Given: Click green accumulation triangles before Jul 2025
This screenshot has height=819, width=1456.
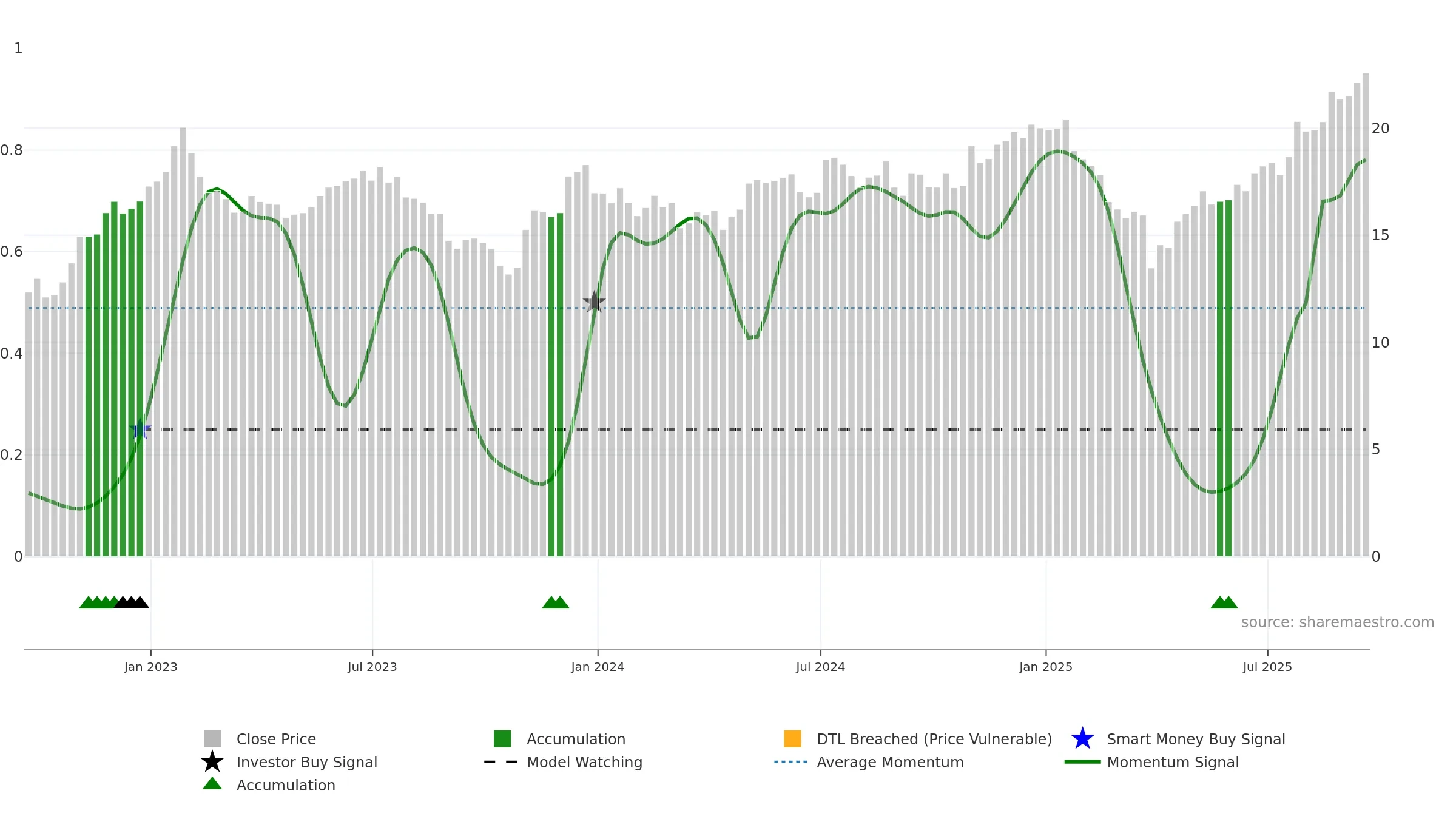Looking at the screenshot, I should pyautogui.click(x=1224, y=602).
